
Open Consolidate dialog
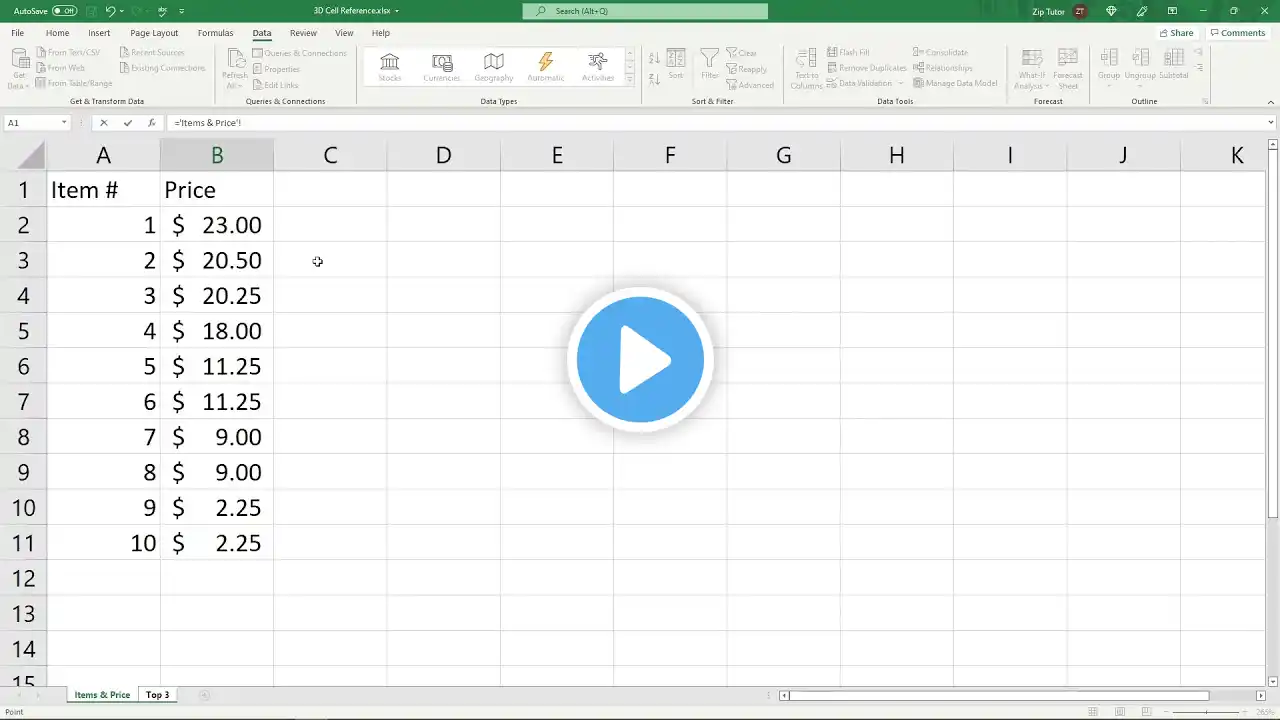(940, 52)
